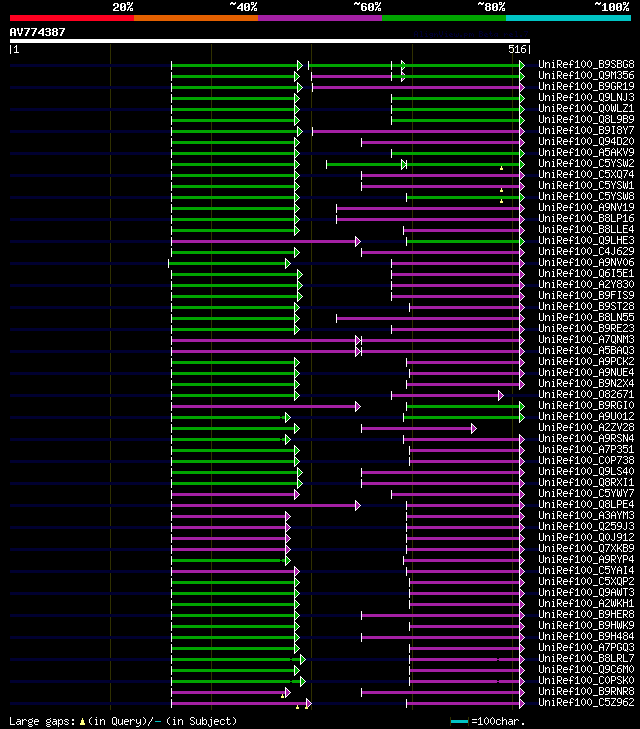The image size is (640, 729).
Task: Click the UniRef100_B9SBG8 hit label
Action: (586, 64)
